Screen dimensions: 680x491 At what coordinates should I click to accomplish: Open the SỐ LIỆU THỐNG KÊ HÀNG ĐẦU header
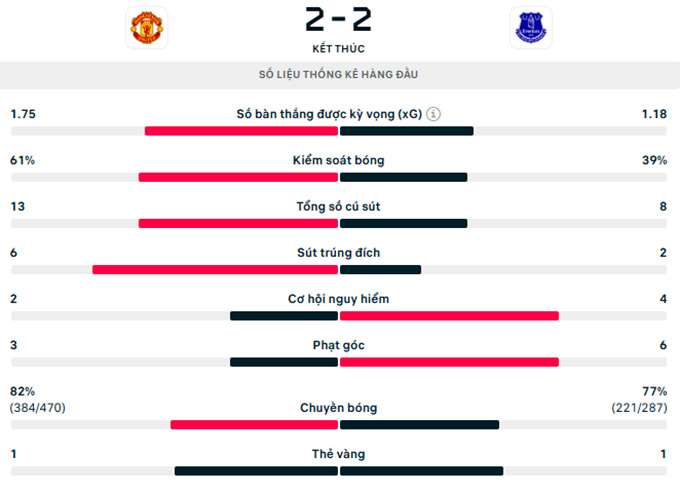338,75
